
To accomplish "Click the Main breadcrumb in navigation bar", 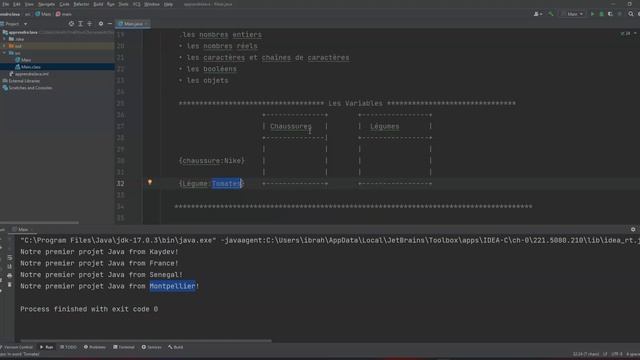I will [43, 14].
